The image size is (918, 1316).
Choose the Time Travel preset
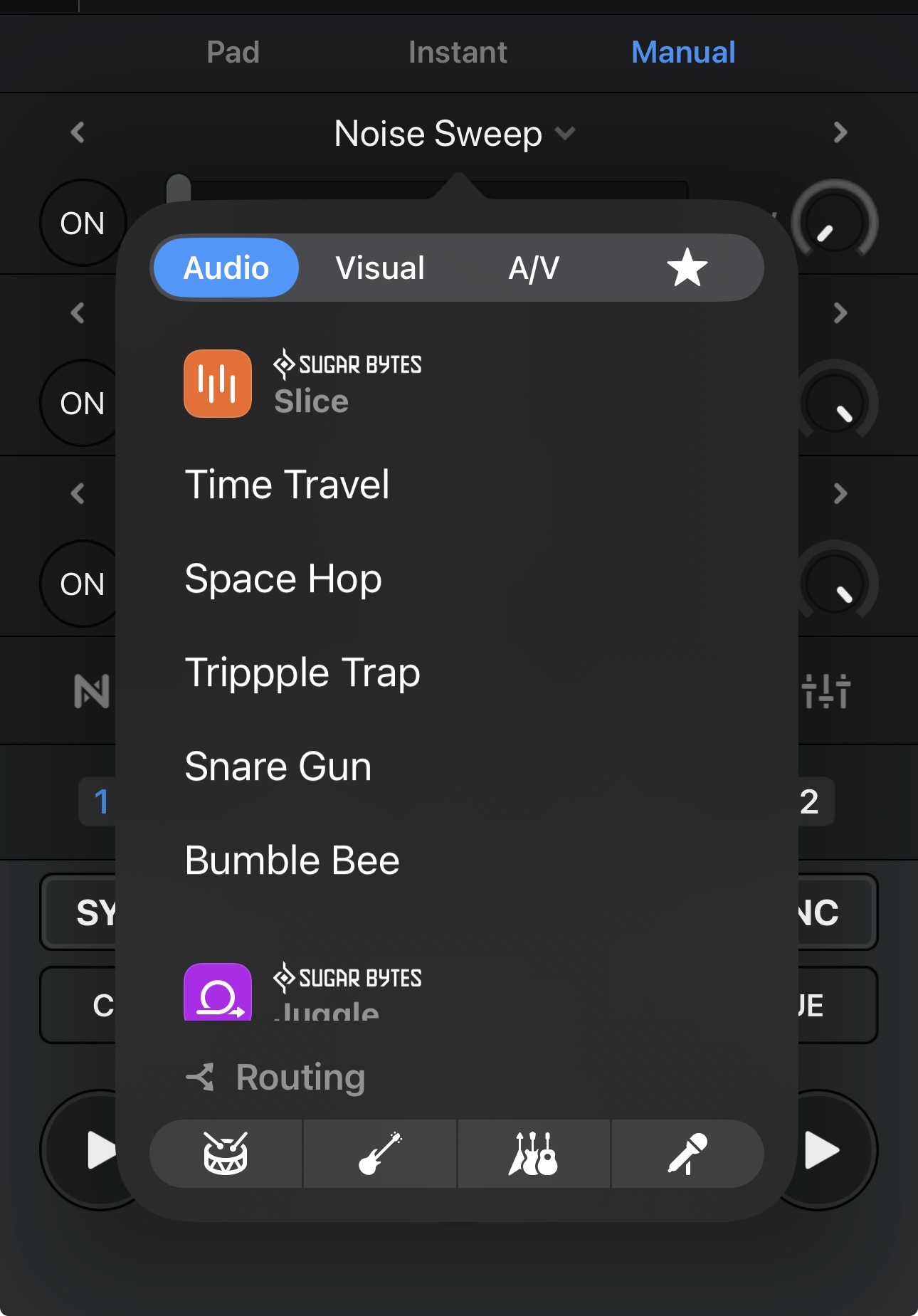tap(287, 485)
